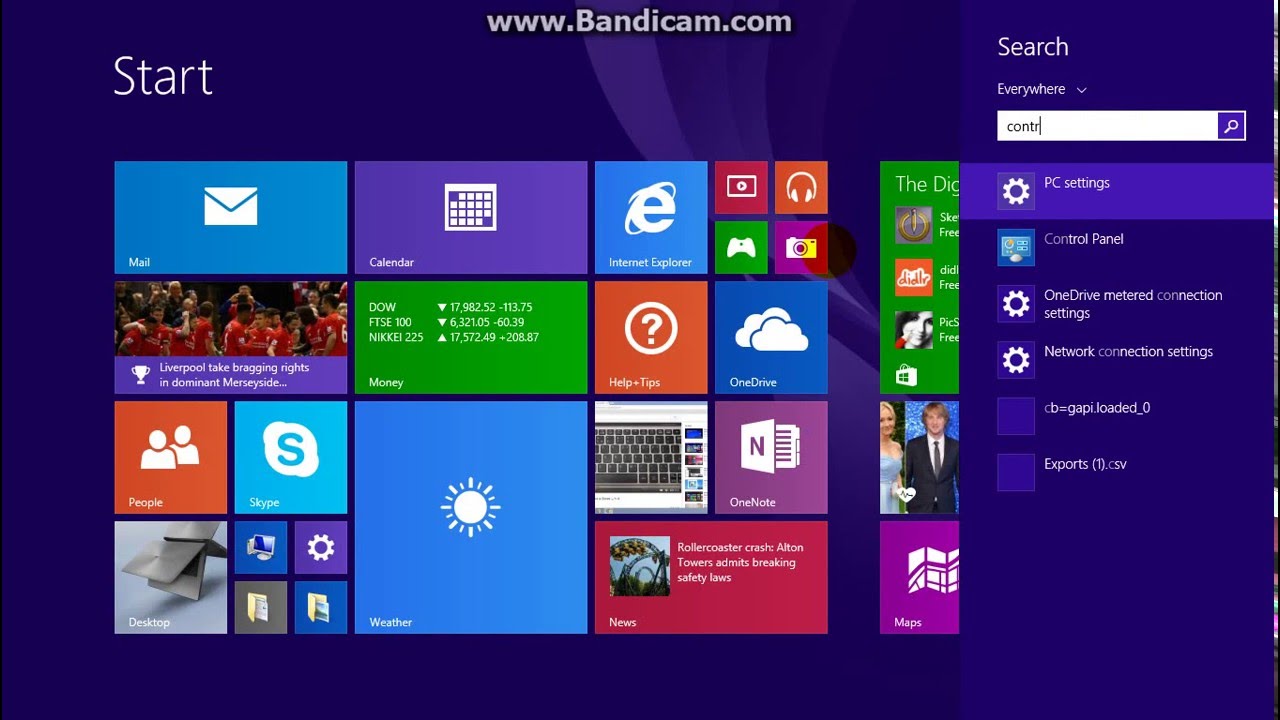1280x720 pixels.
Task: Open the People tile
Action: pos(170,457)
